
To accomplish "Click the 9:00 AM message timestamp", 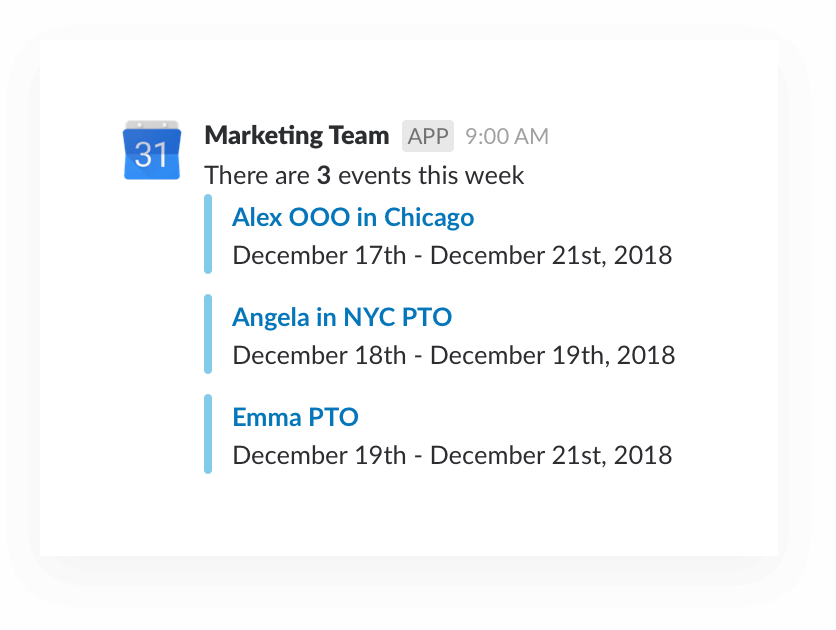I will [507, 136].
